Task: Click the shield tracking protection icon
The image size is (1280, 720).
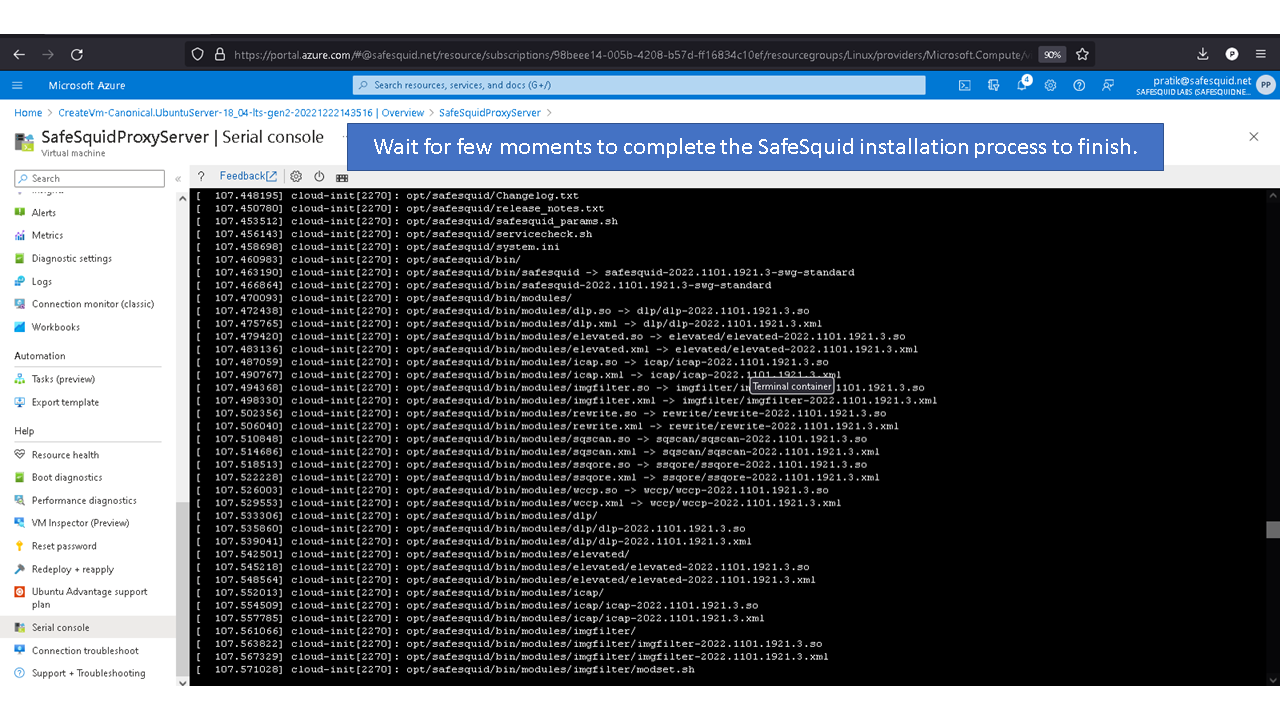Action: tap(198, 55)
